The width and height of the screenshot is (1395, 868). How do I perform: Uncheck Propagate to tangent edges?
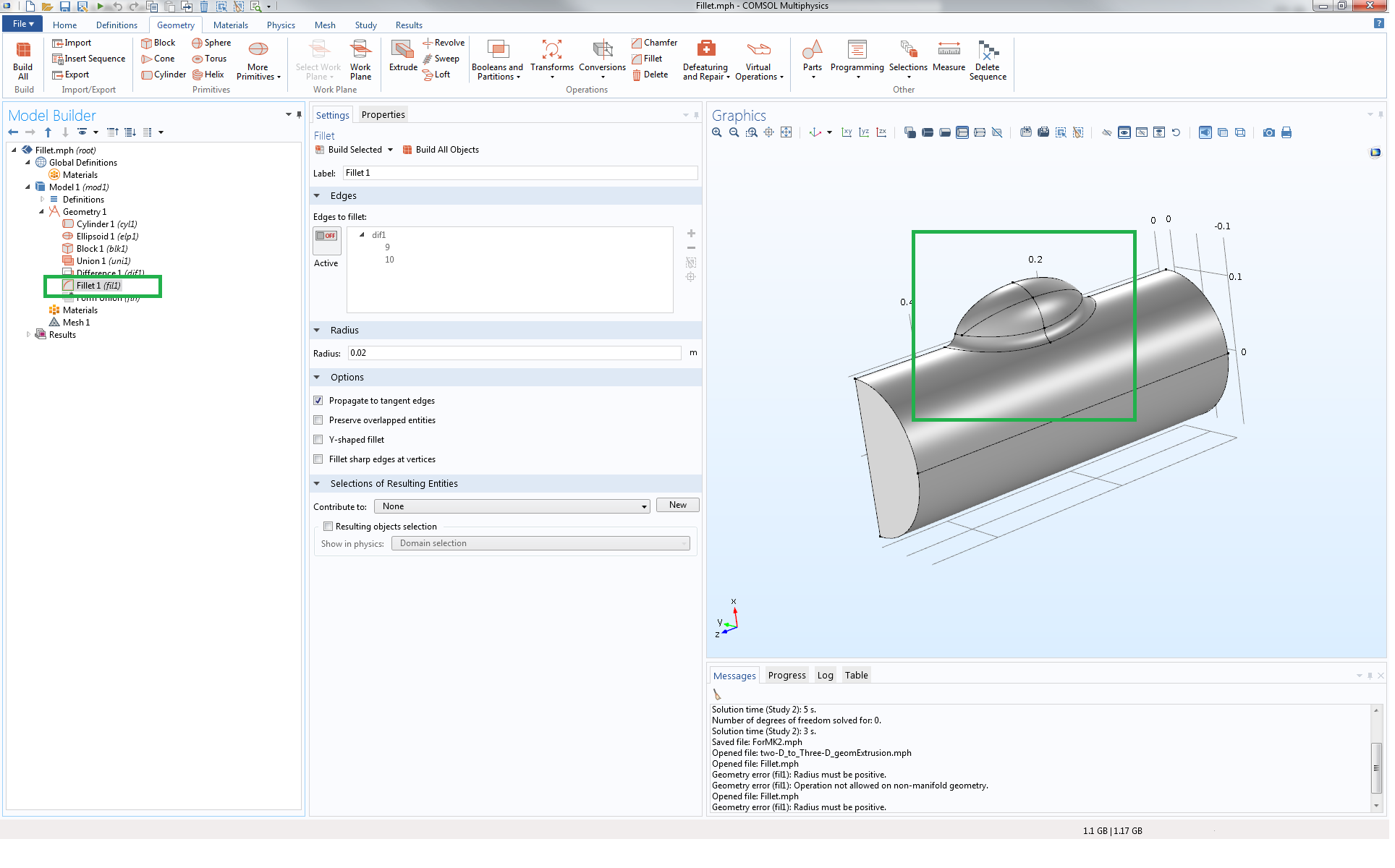(318, 401)
